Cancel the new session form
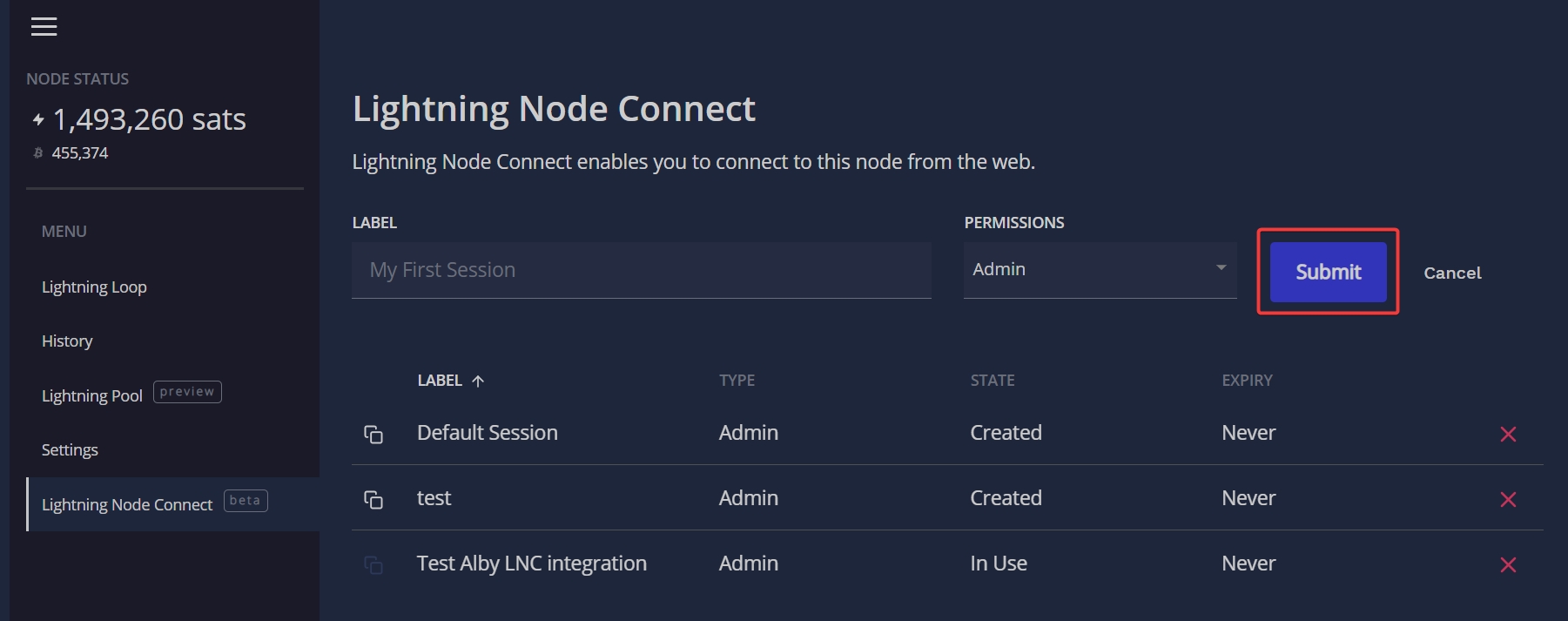The image size is (1568, 621). tap(1451, 273)
